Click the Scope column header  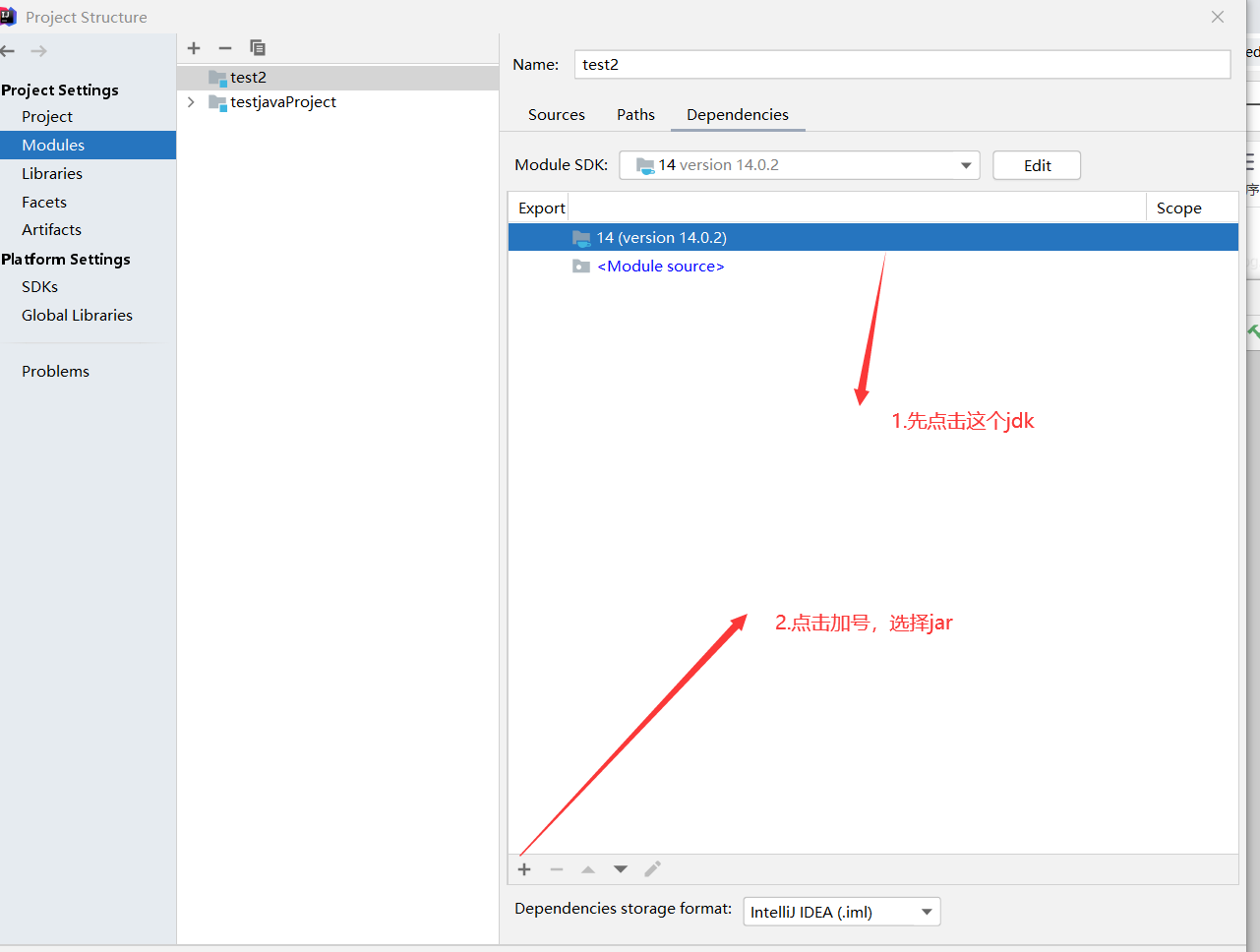click(x=1179, y=208)
